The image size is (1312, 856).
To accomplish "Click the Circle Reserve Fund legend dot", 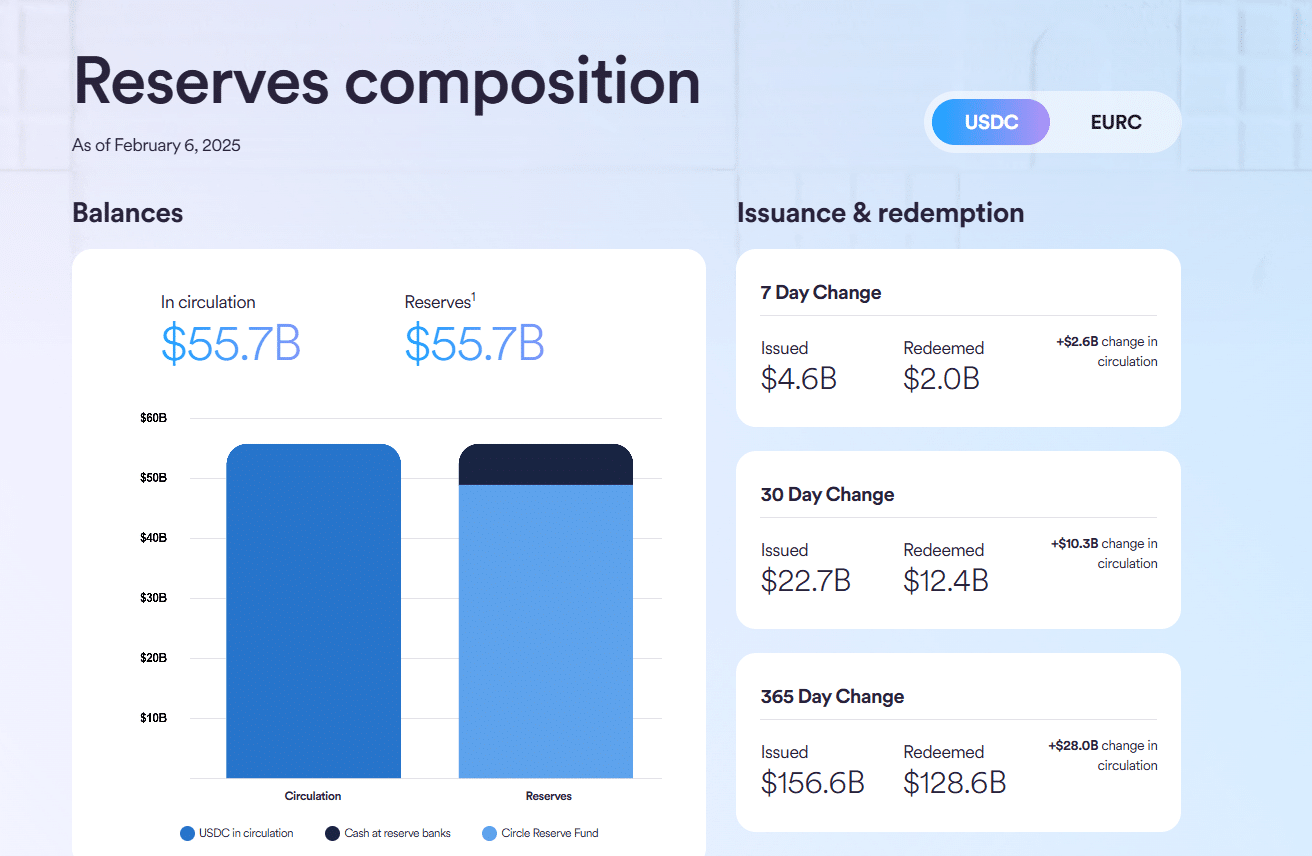I will pos(489,833).
